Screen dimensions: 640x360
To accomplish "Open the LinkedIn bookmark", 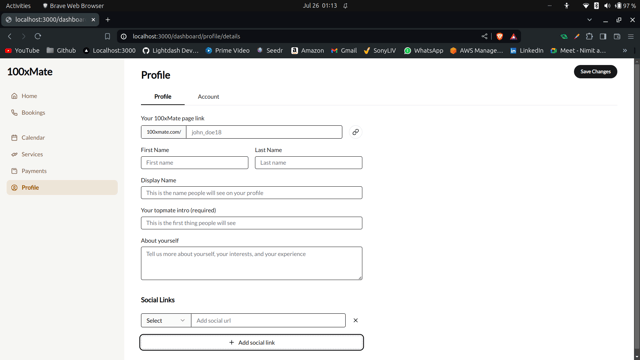I will tap(527, 51).
